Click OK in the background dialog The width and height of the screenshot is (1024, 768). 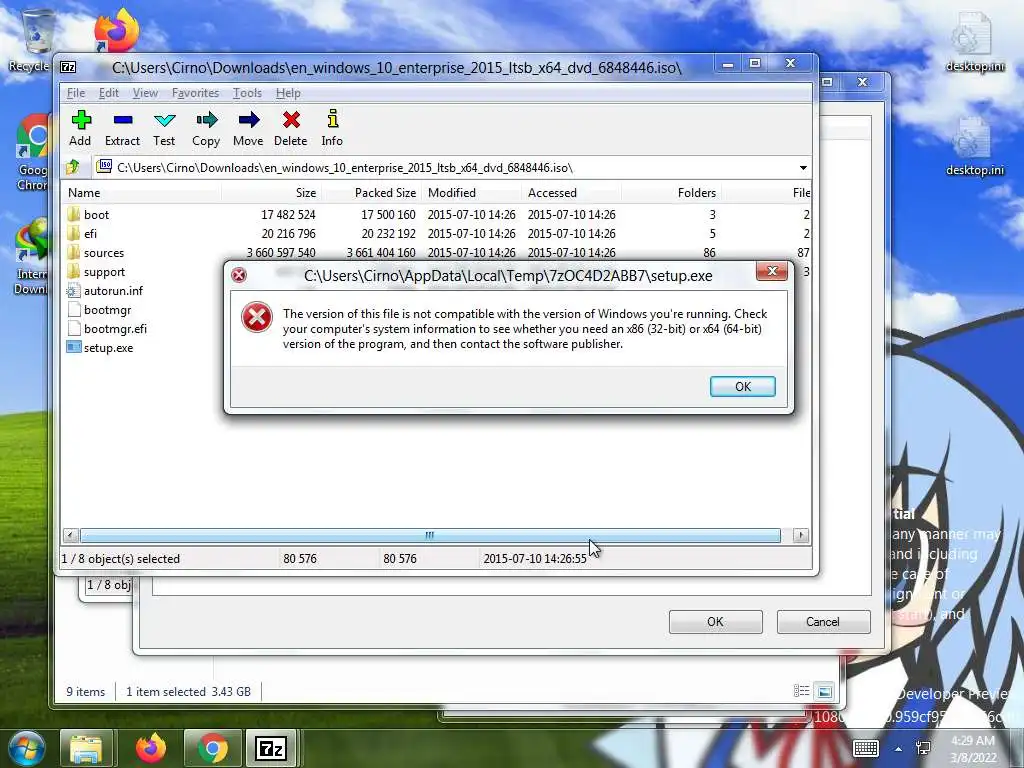(715, 622)
